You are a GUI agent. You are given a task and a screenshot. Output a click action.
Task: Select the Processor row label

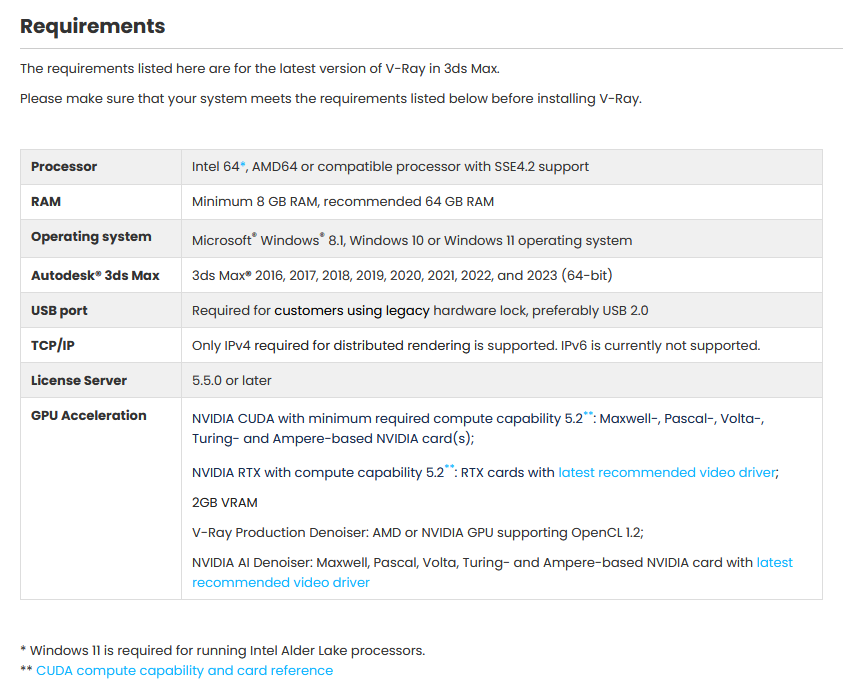64,167
